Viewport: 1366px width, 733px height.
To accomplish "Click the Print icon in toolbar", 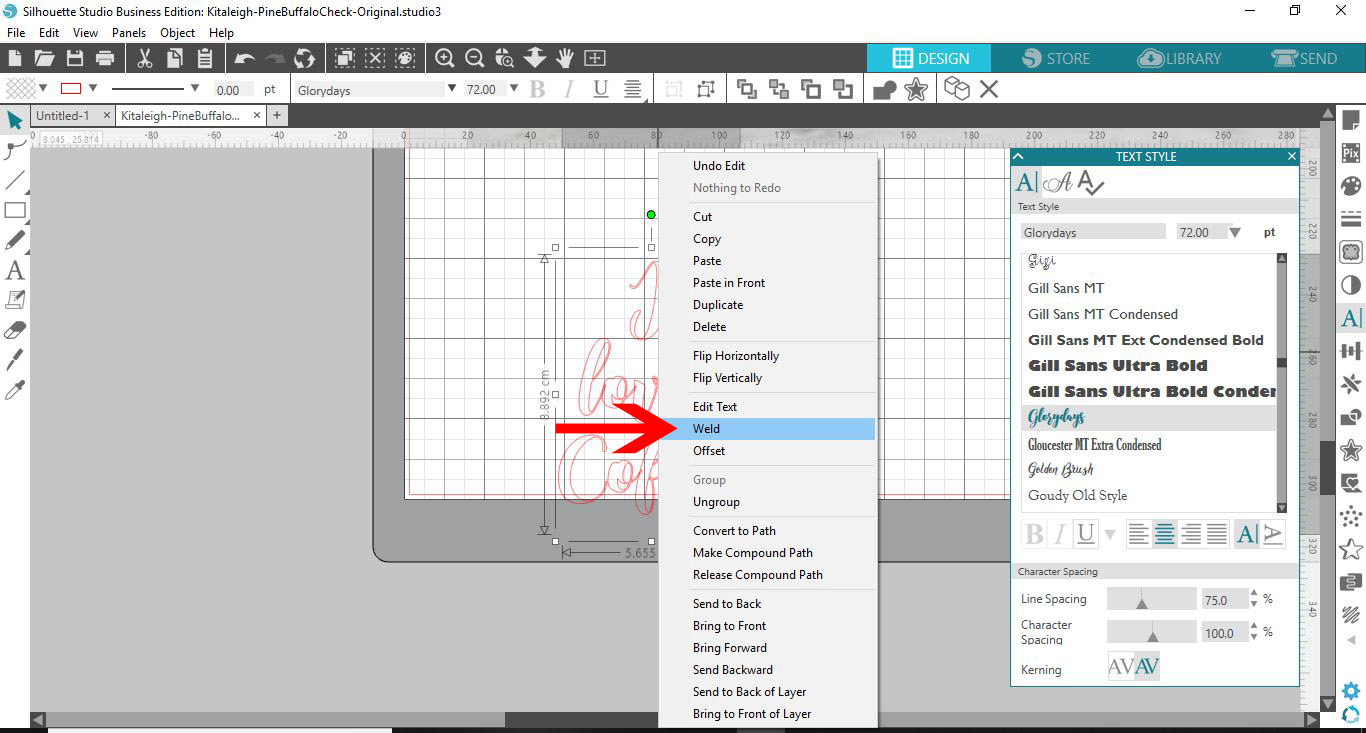I will click(104, 58).
